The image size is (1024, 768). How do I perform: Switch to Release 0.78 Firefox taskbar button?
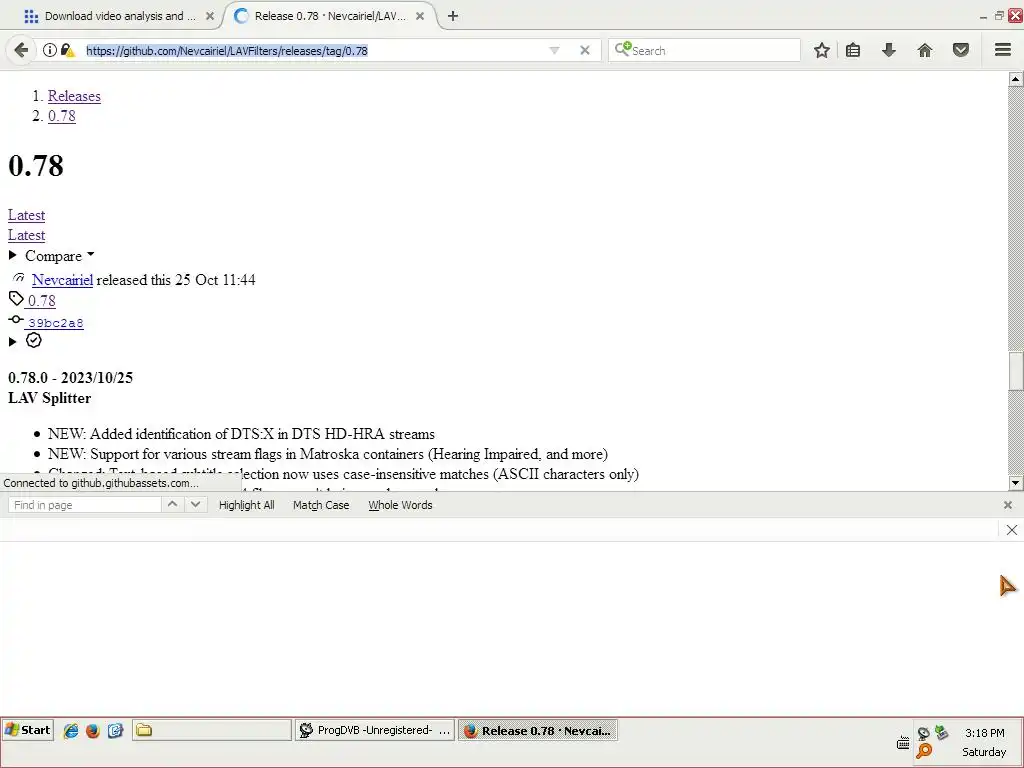(537, 730)
